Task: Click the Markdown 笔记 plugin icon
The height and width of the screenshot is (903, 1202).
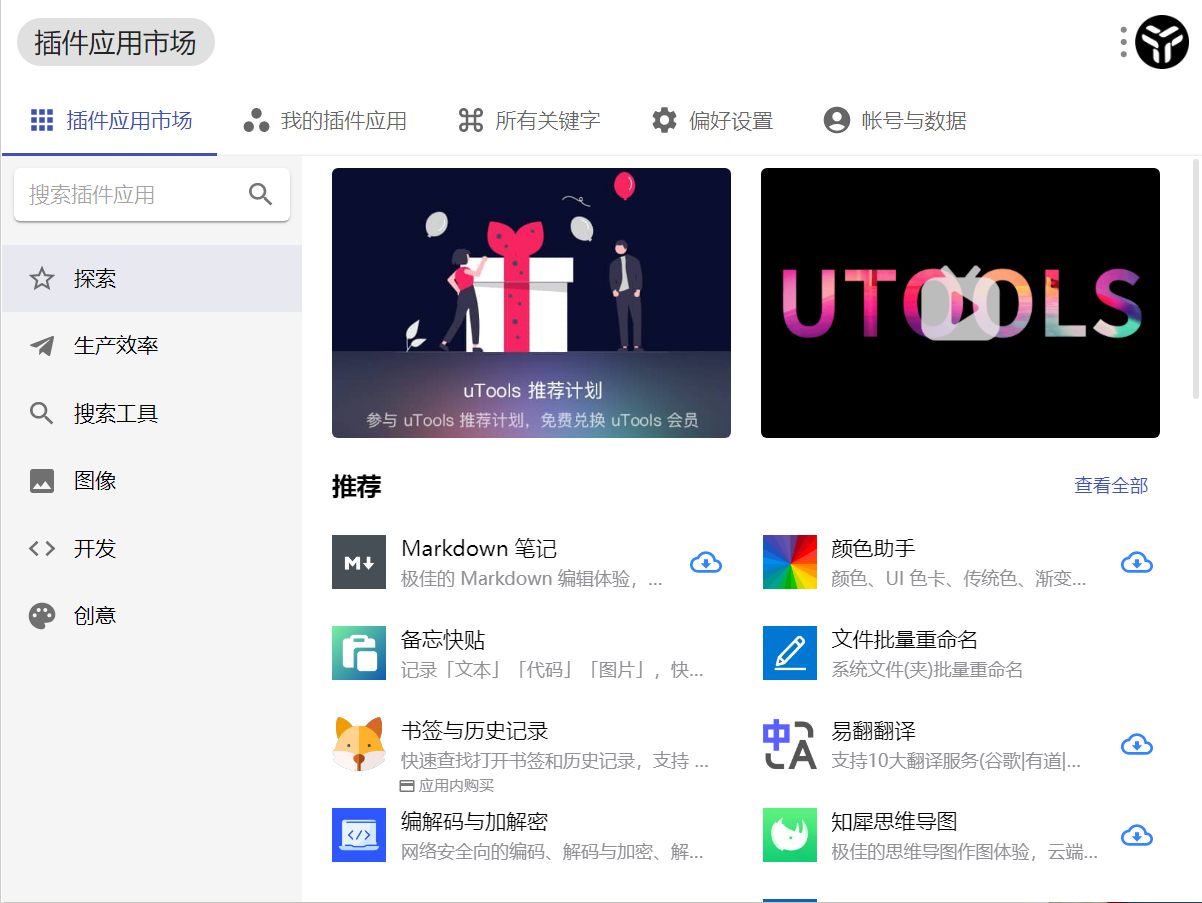Action: tap(359, 562)
